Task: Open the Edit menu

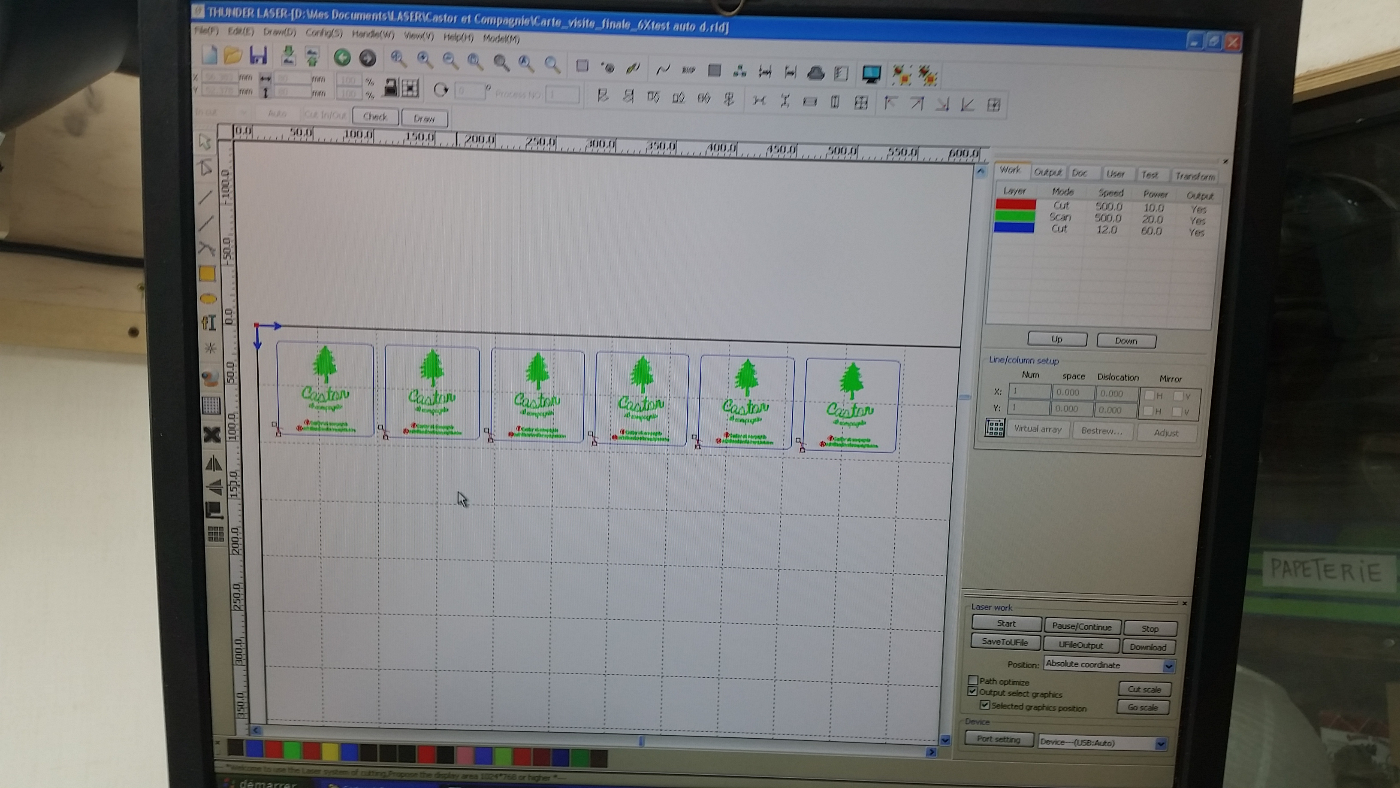Action: click(x=240, y=32)
